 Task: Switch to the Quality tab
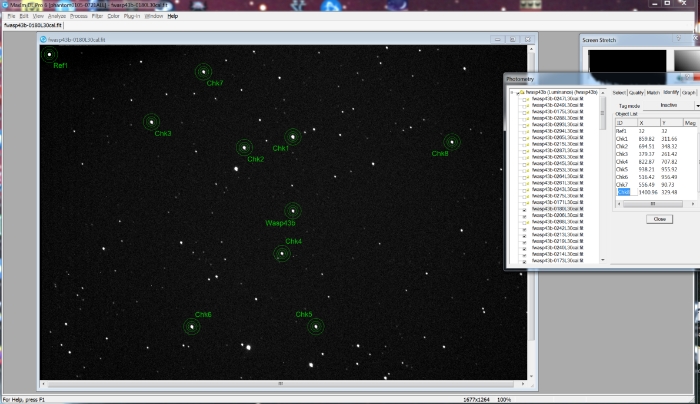point(636,92)
